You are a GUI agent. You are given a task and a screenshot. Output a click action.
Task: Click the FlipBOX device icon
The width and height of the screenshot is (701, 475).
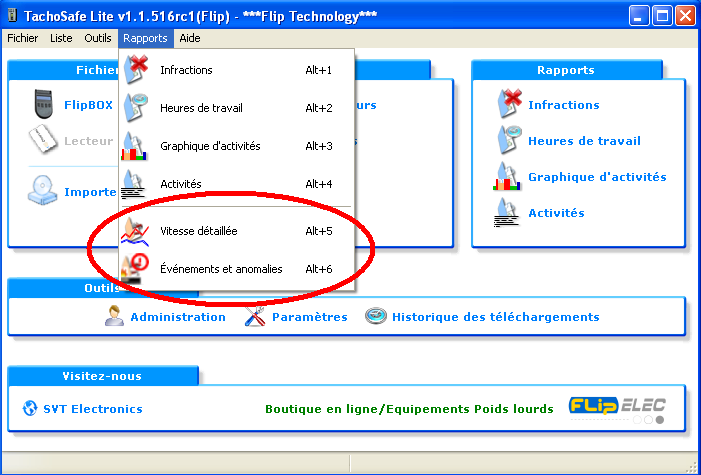pos(42,105)
